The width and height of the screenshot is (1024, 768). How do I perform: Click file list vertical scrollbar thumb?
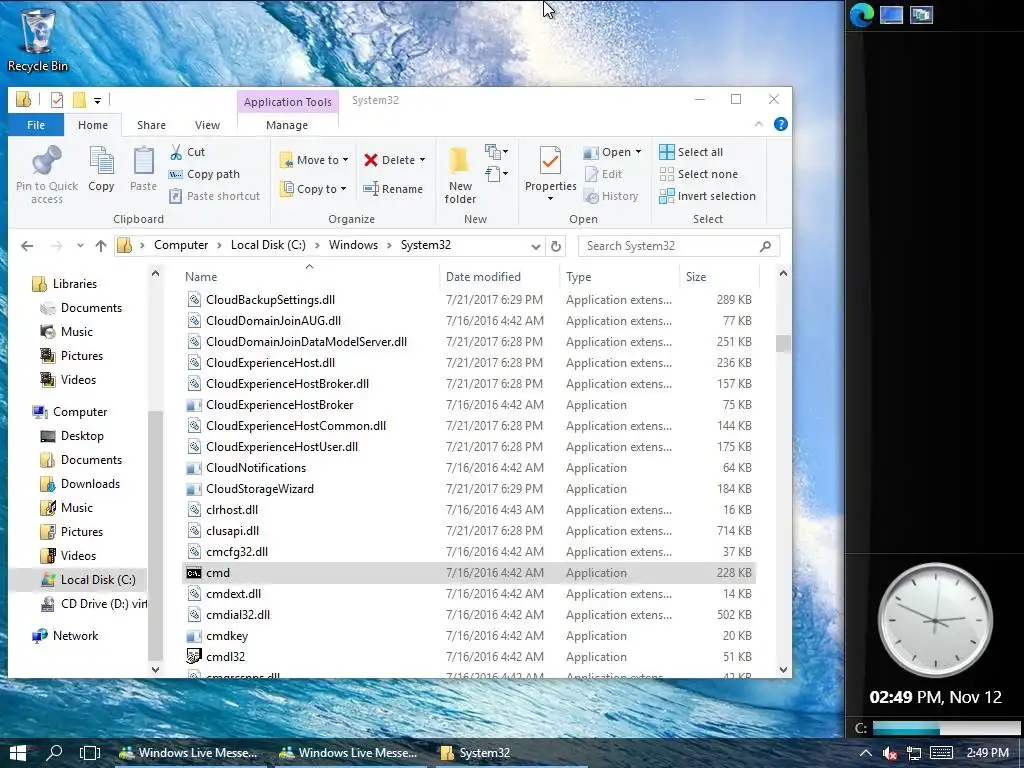pyautogui.click(x=783, y=344)
